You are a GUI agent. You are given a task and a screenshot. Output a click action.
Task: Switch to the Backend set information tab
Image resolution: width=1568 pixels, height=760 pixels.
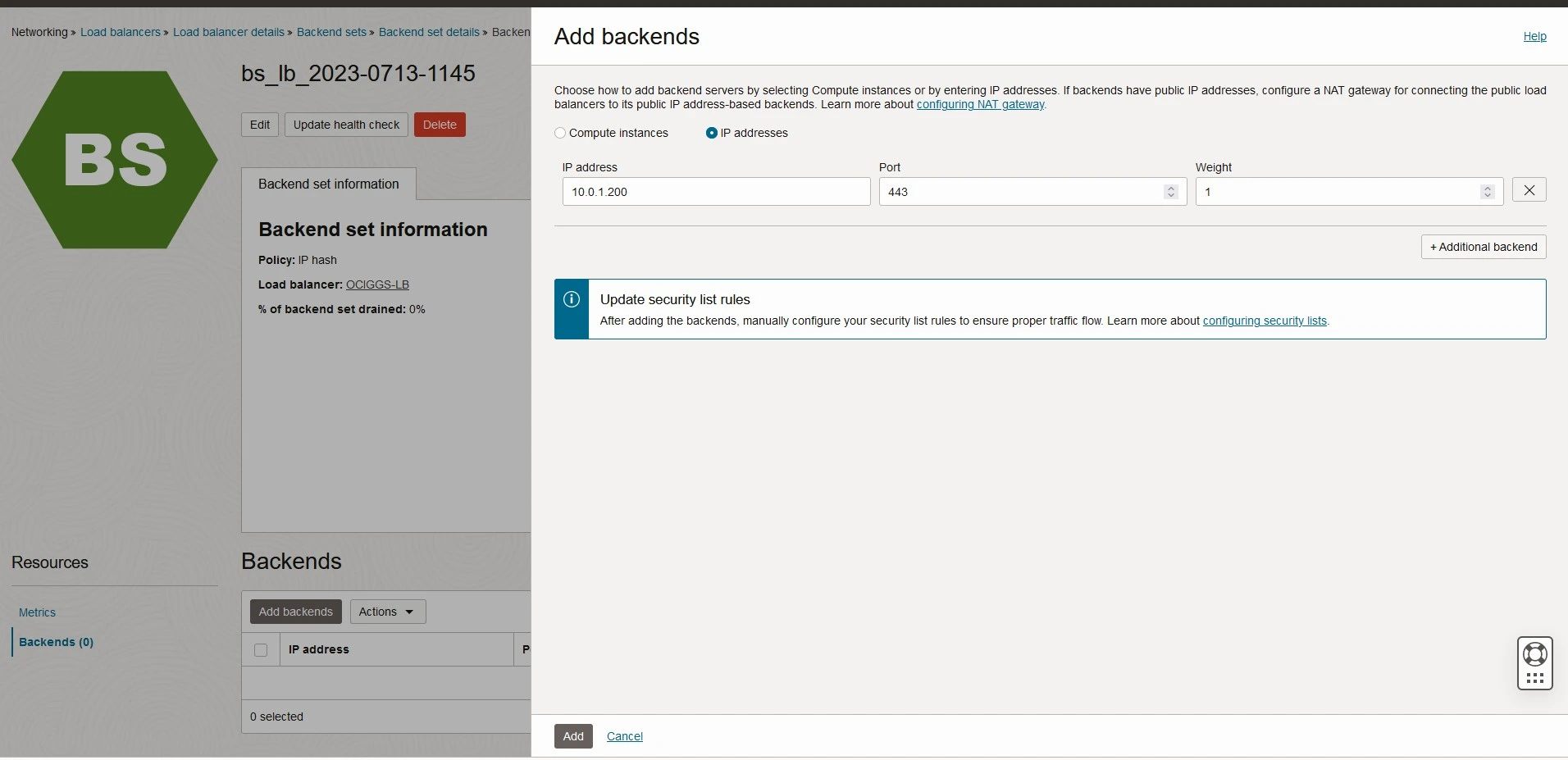pos(328,184)
